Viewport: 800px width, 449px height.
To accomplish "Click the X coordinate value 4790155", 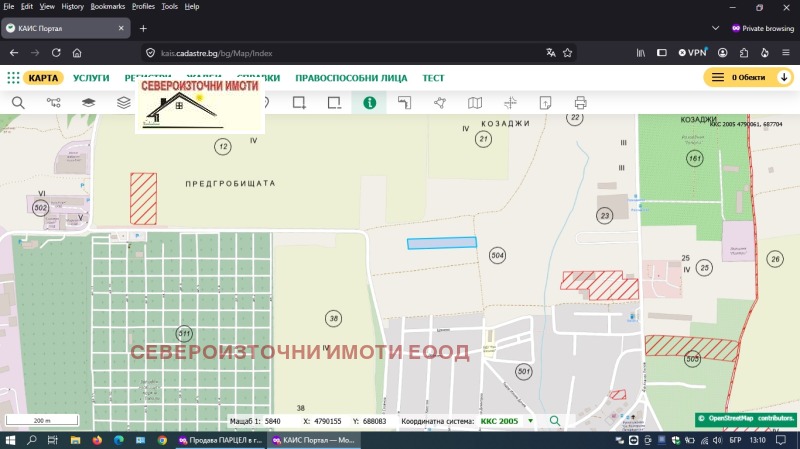I will pos(328,421).
